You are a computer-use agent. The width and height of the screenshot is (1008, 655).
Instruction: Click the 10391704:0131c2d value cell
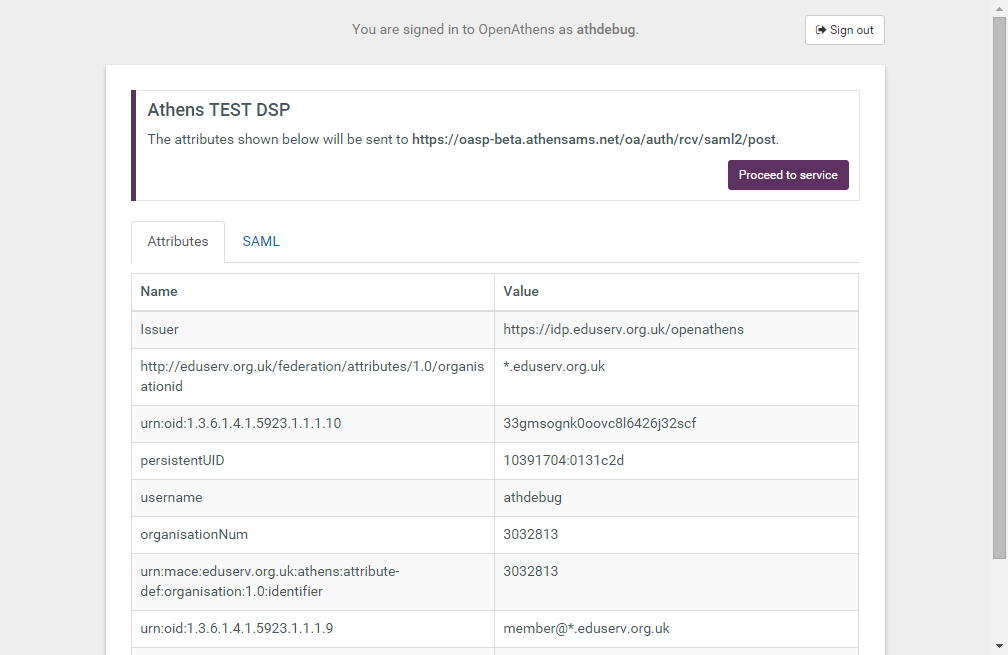(x=564, y=460)
